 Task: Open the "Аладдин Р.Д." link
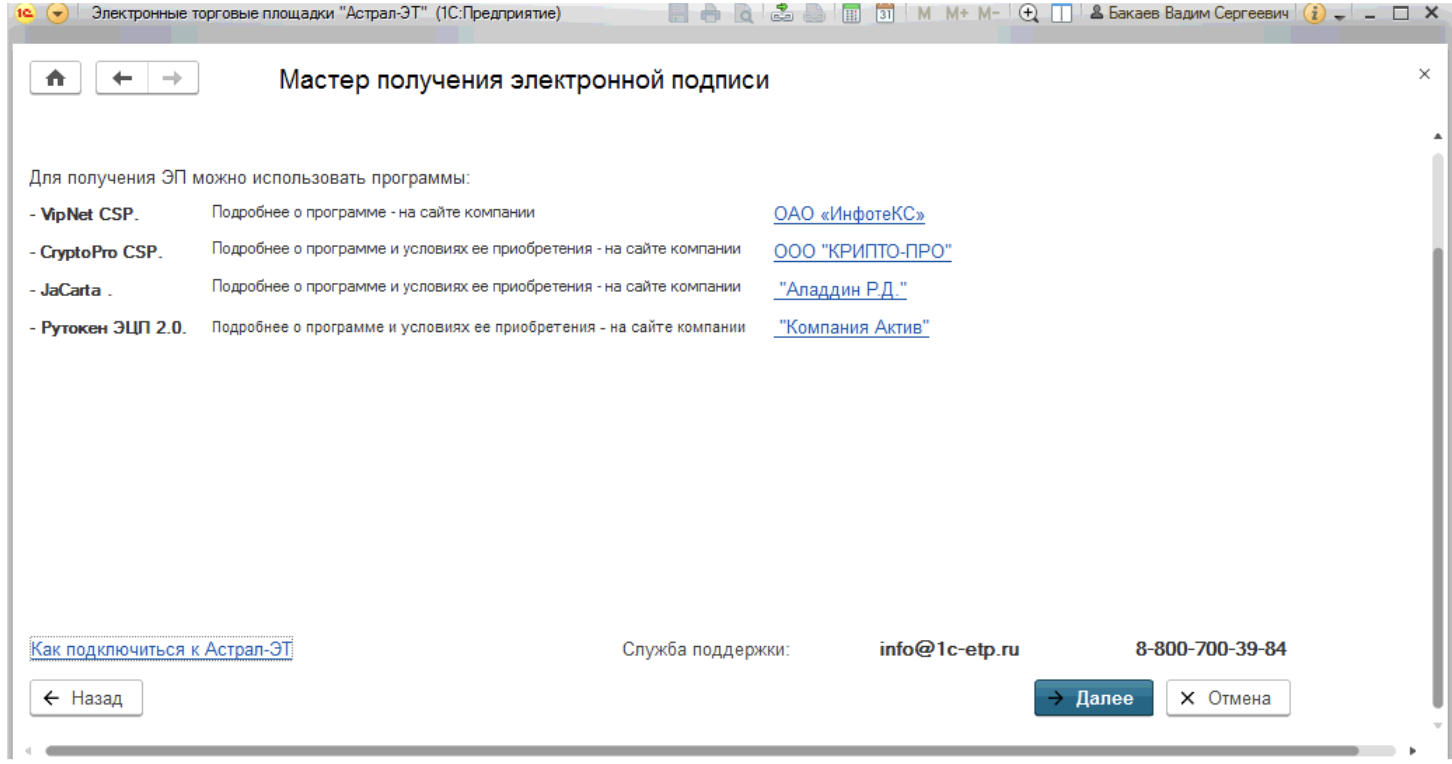tap(843, 290)
